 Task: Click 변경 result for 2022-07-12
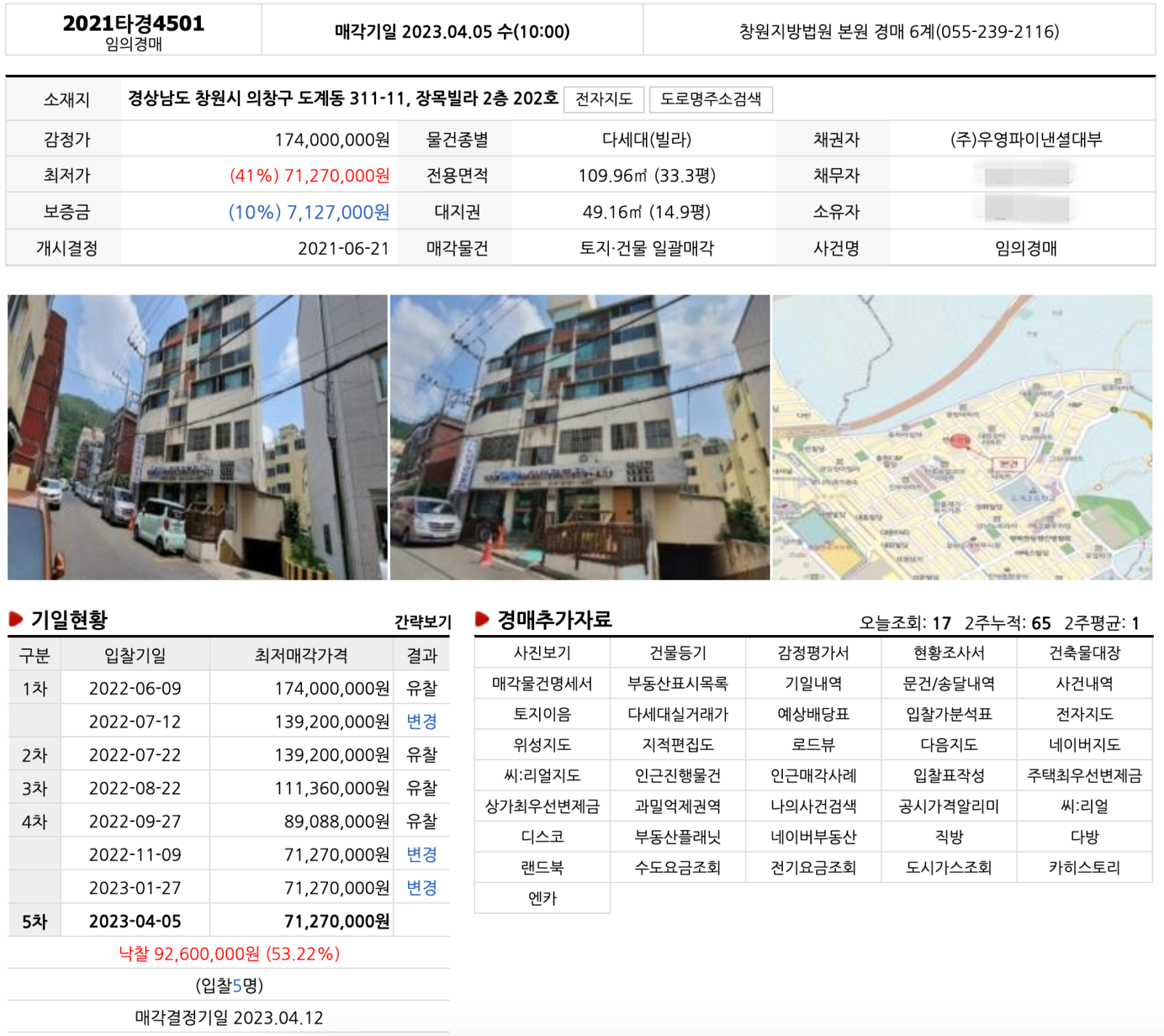(x=421, y=722)
